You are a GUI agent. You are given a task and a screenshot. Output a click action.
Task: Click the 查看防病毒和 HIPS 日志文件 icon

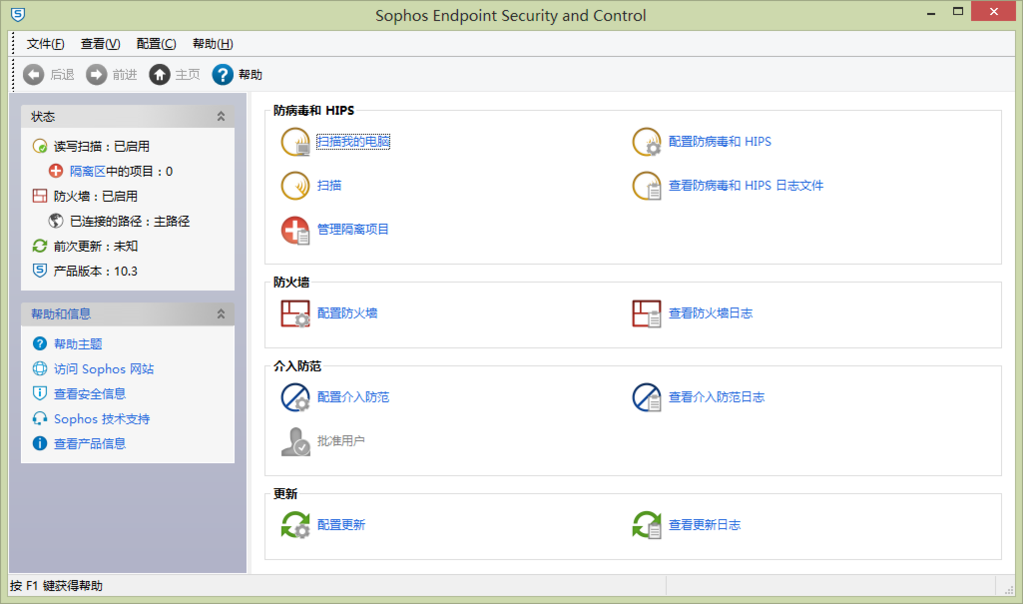pyautogui.click(x=647, y=186)
